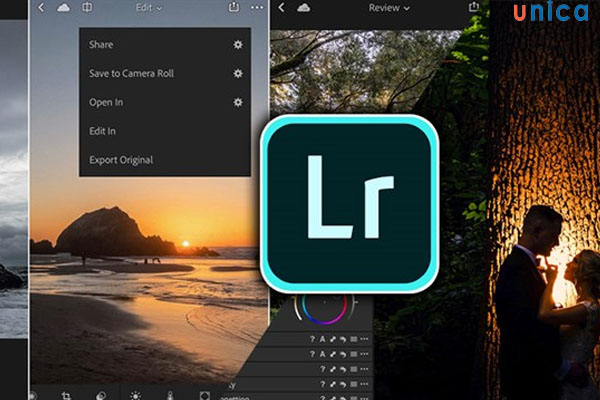Go back using the Edit screen arrow
Screen dimensions: 600x400
[41, 7]
